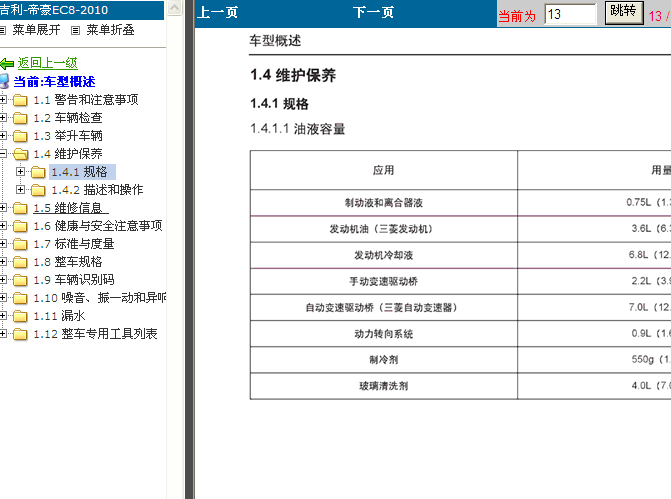Viewport: 671px width, 499px height.
Task: Click the 发动机油（三菱发动机） table cell
Action: pyautogui.click(x=383, y=229)
